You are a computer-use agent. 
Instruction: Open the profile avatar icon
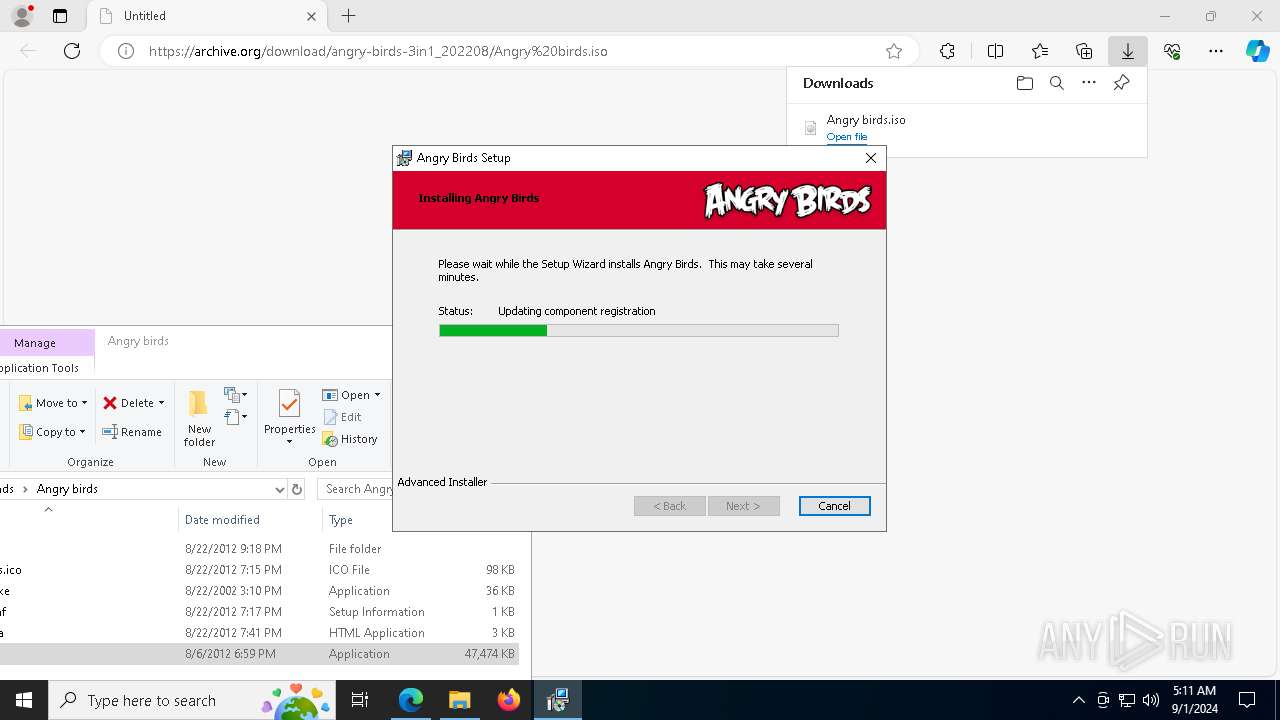coord(22,16)
